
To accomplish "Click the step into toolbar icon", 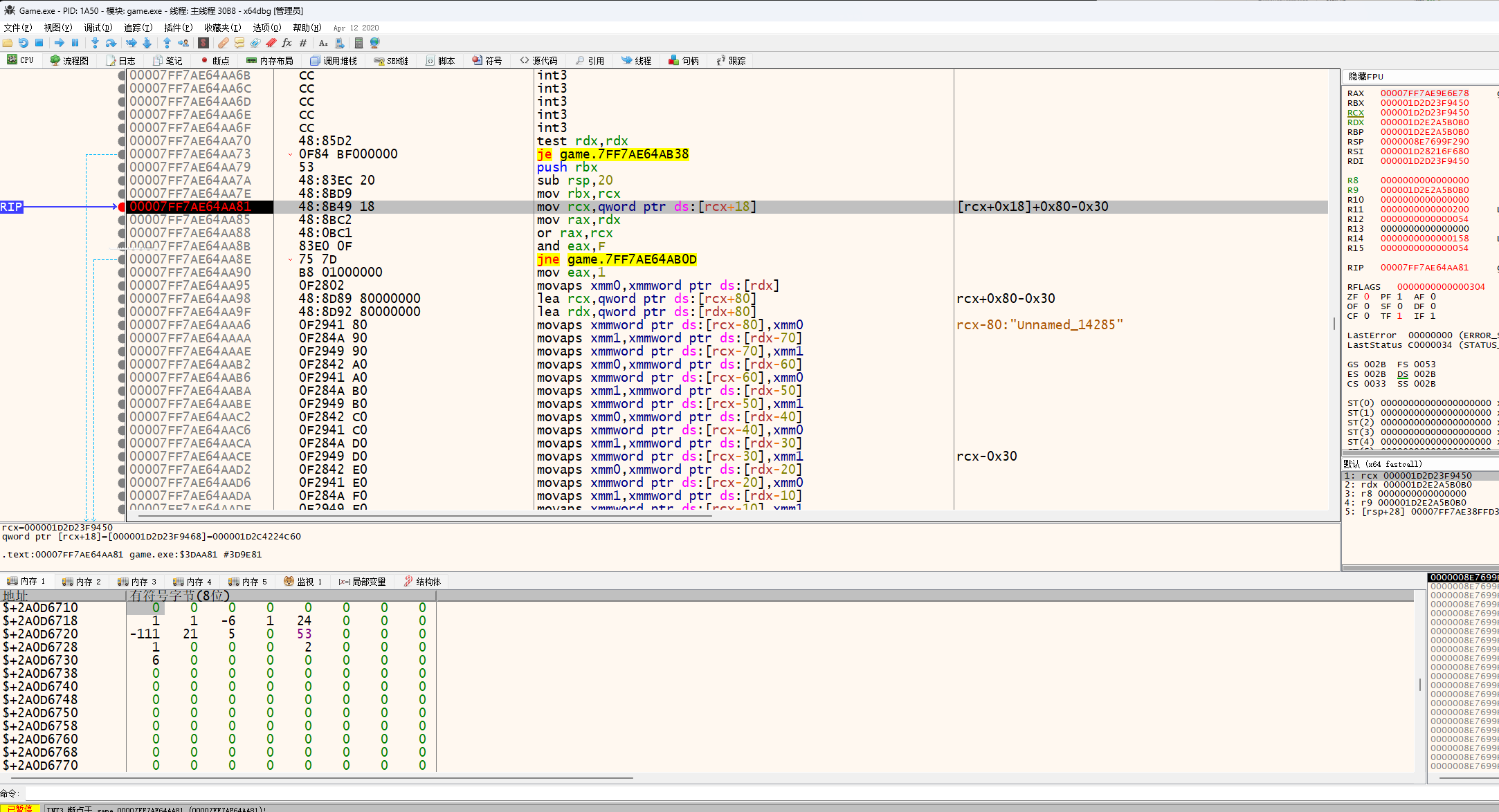I will [95, 43].
